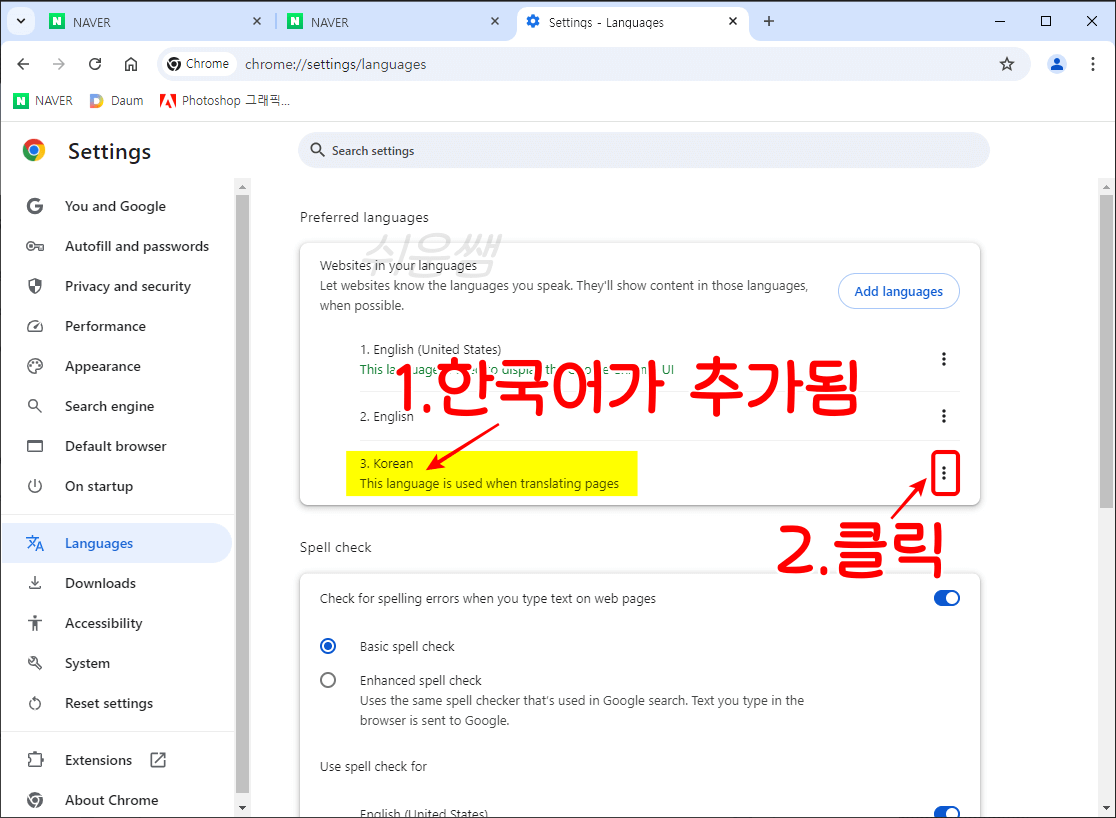The image size is (1116, 818).
Task: Click the bookmark star in address bar
Action: coord(1007,63)
